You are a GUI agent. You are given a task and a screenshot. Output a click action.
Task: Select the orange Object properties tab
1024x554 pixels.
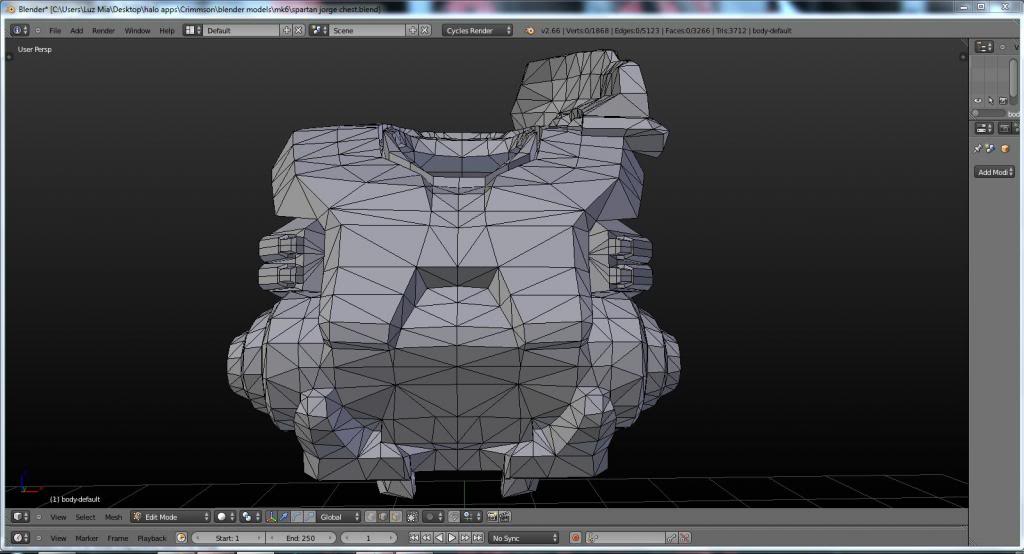point(1005,149)
